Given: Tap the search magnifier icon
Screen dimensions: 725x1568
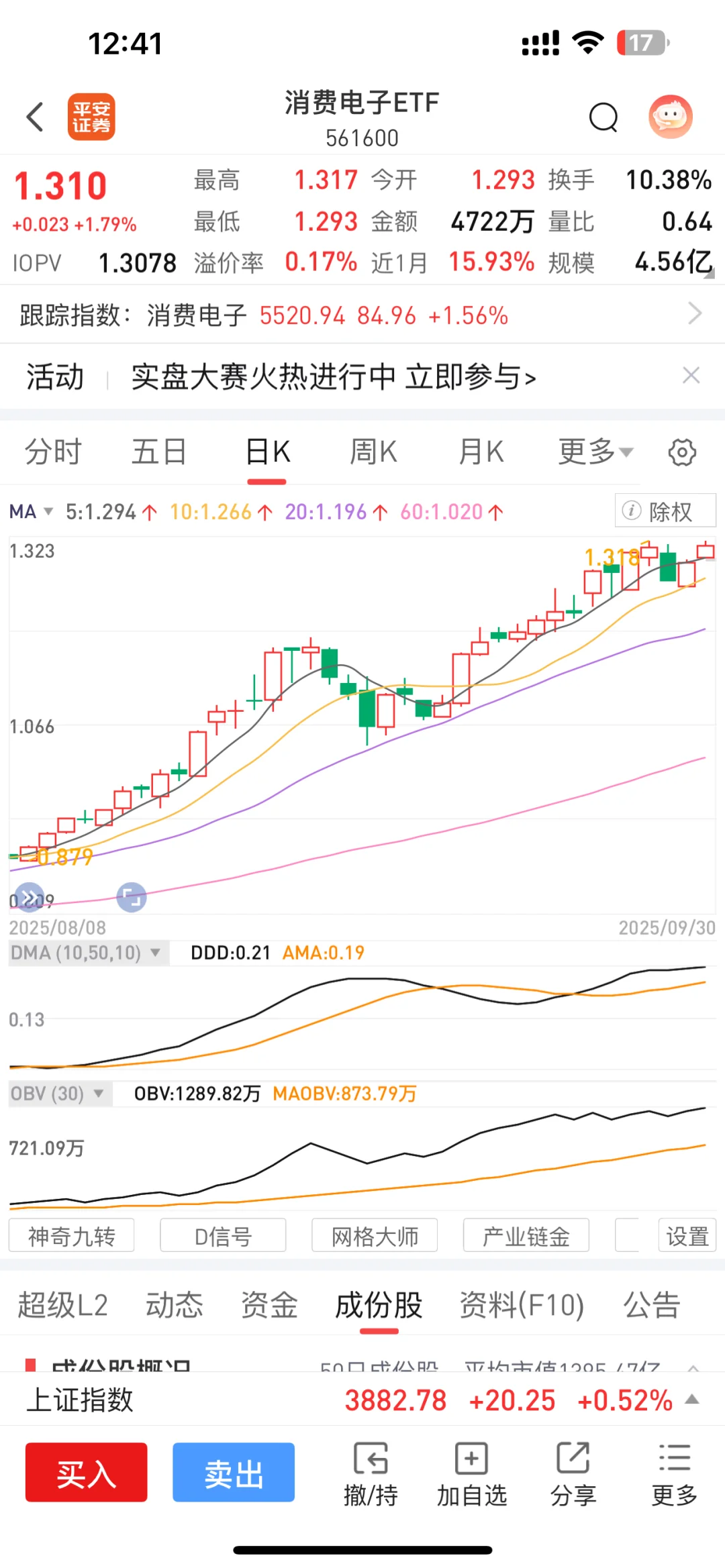Looking at the screenshot, I should [603, 117].
